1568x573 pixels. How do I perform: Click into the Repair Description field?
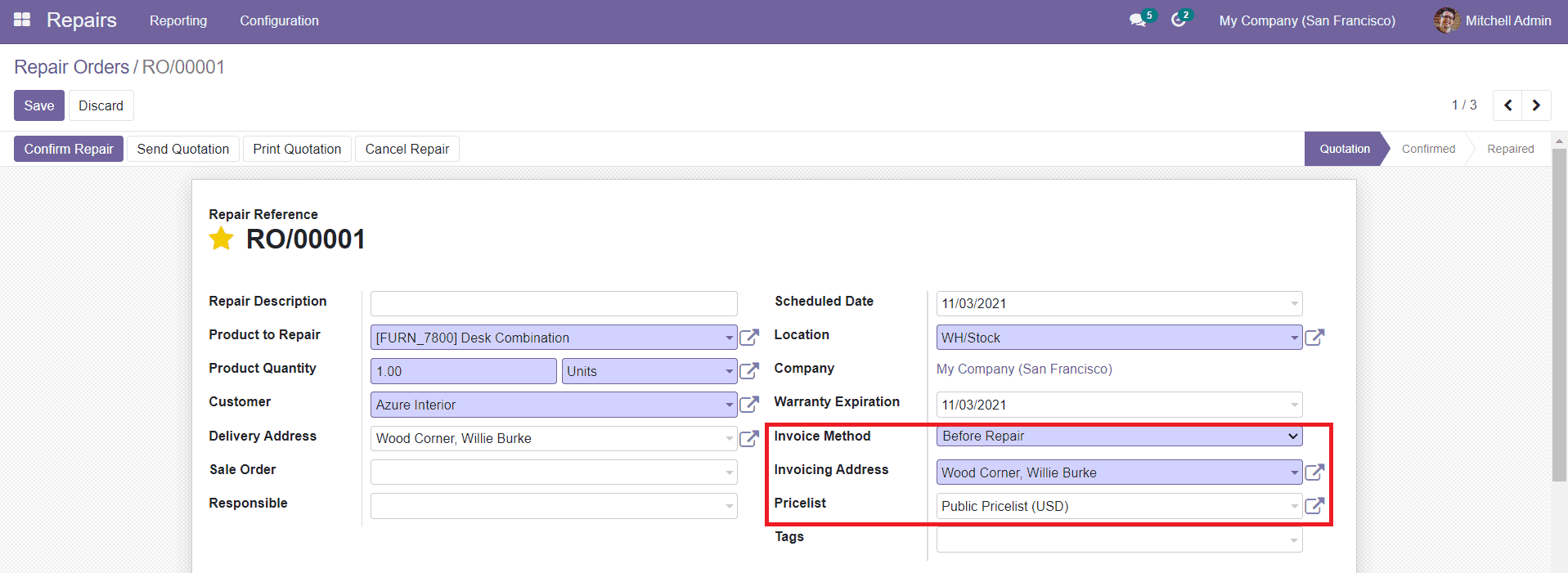point(554,303)
